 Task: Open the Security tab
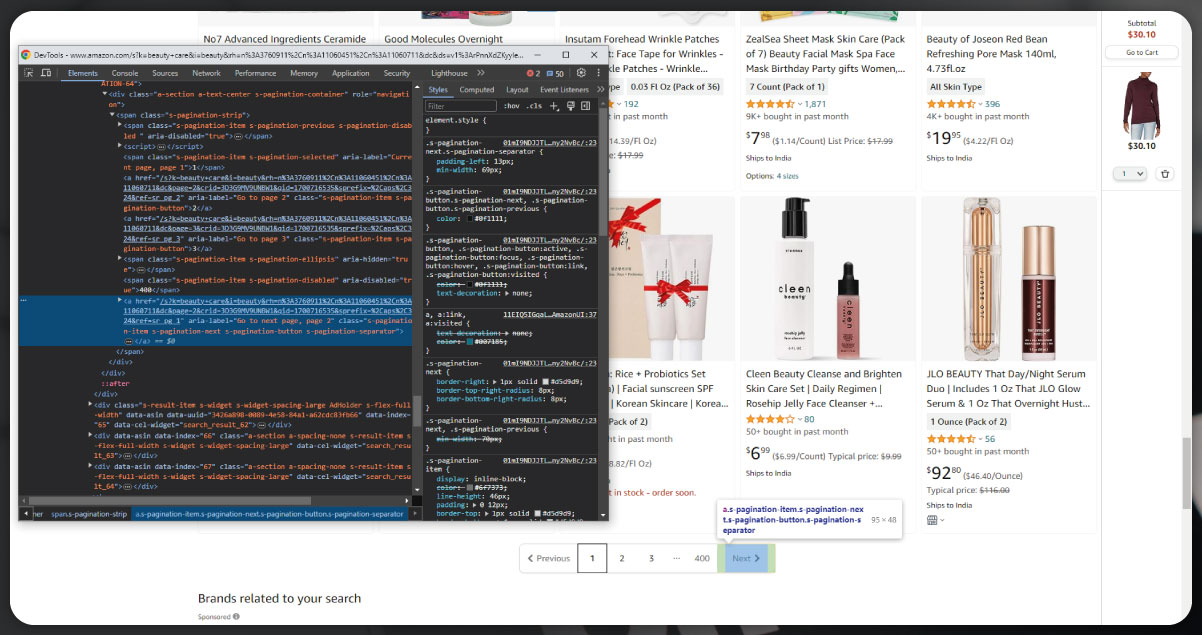point(396,73)
